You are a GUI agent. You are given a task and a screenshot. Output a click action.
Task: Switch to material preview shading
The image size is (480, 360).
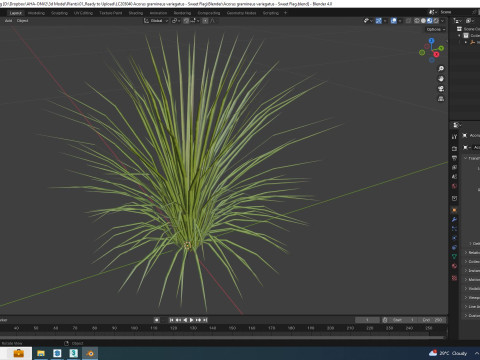coord(430,21)
